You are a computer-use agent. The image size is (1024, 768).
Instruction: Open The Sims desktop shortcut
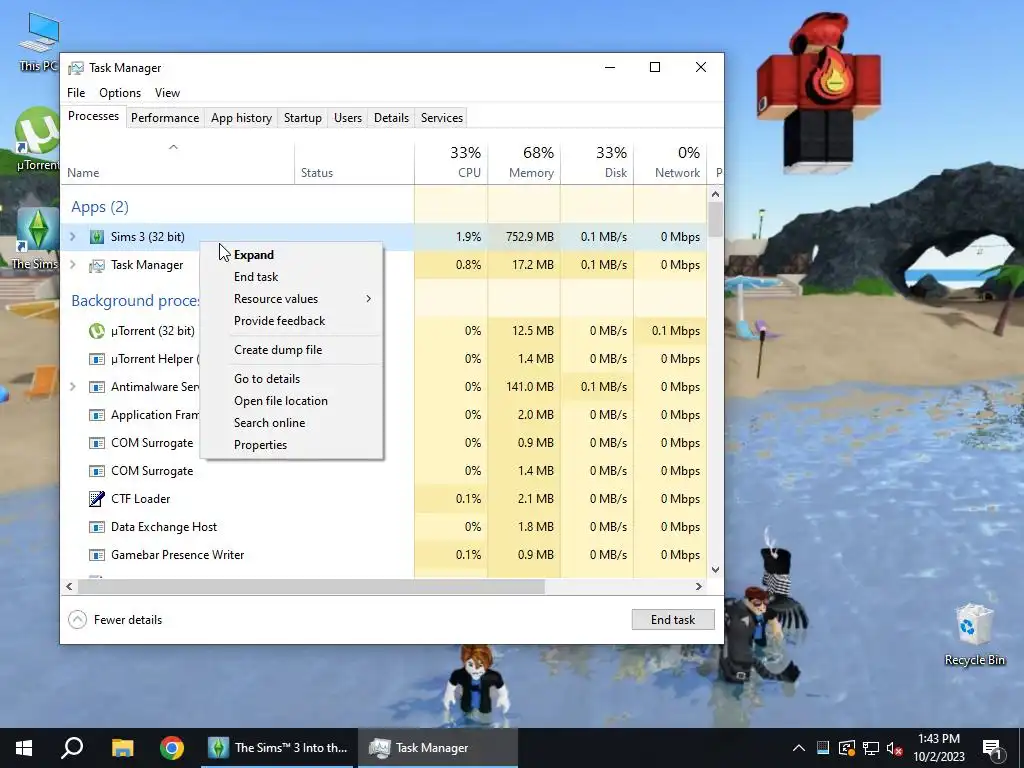[x=37, y=238]
